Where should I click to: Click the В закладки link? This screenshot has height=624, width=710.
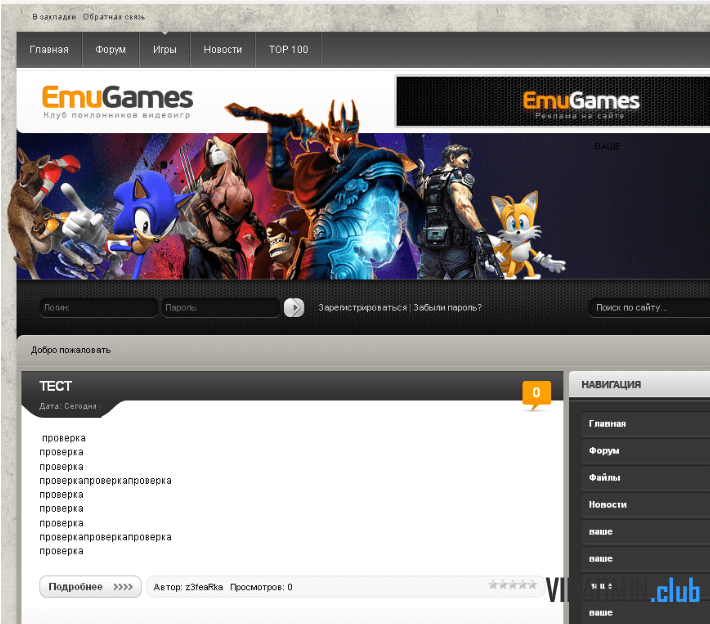point(54,17)
